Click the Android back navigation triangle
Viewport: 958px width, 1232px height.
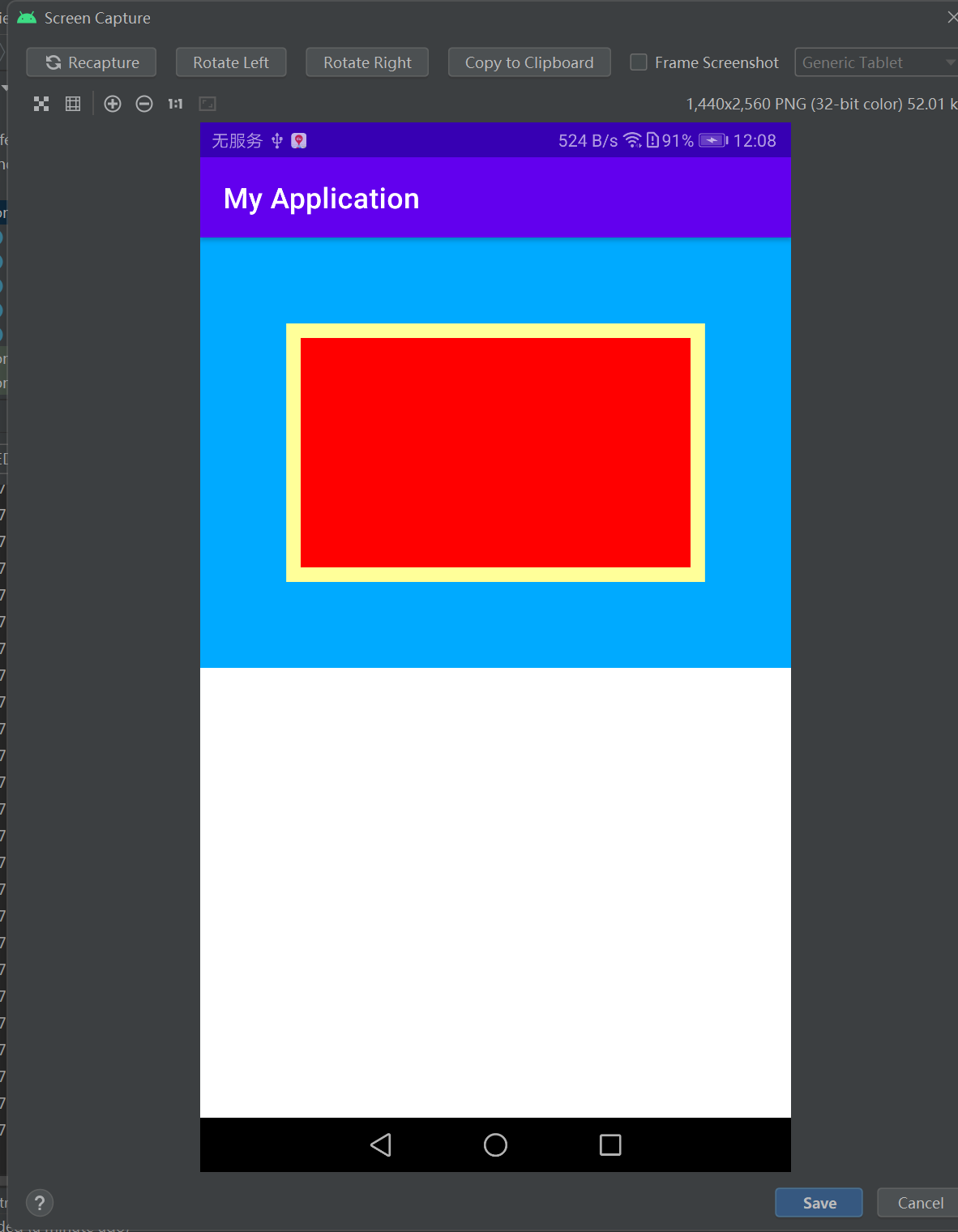pyautogui.click(x=381, y=1144)
